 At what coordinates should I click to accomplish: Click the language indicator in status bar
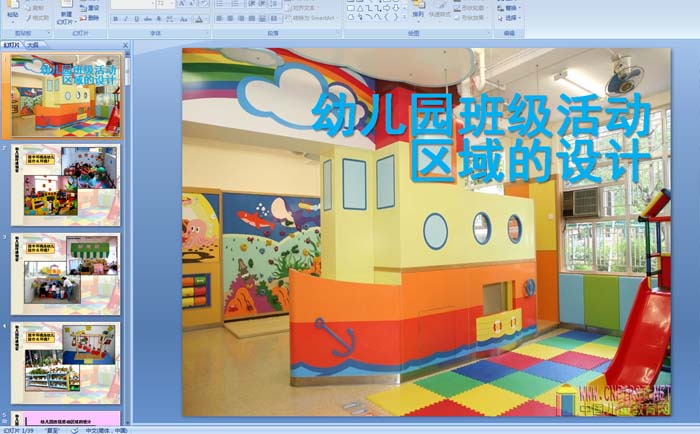[x=107, y=430]
